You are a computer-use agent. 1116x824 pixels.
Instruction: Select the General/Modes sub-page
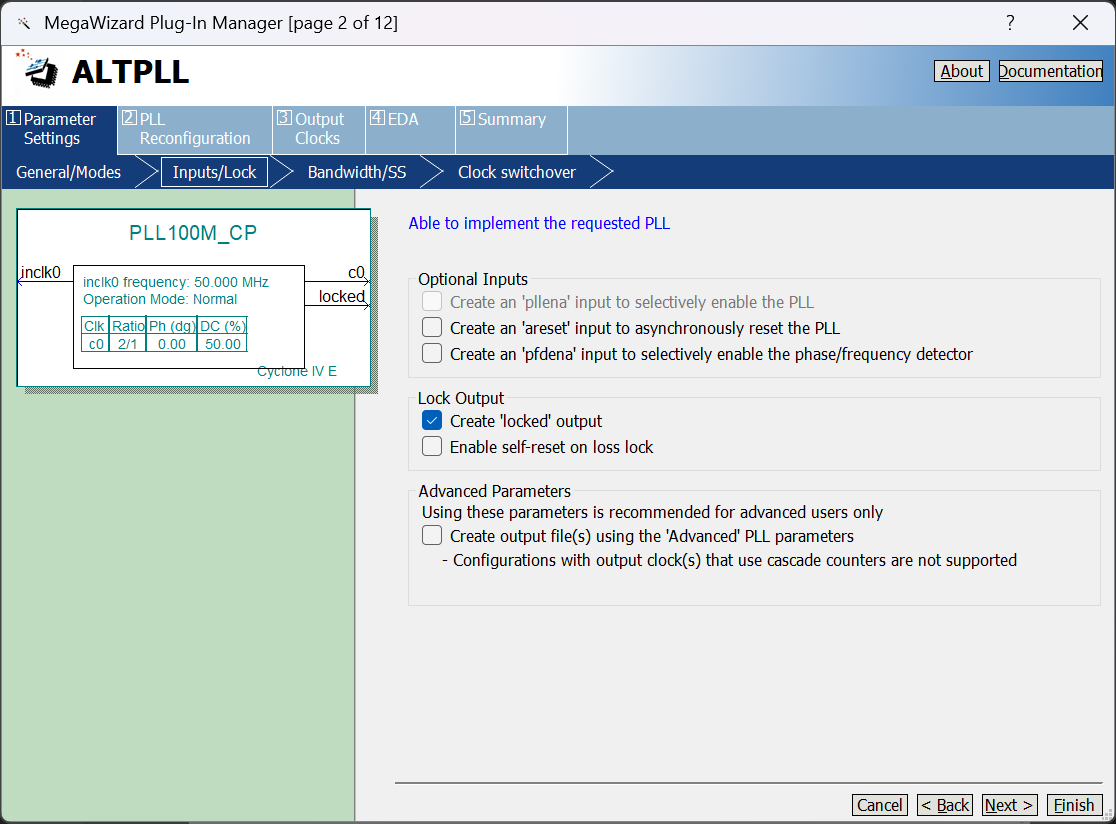pyautogui.click(x=68, y=172)
